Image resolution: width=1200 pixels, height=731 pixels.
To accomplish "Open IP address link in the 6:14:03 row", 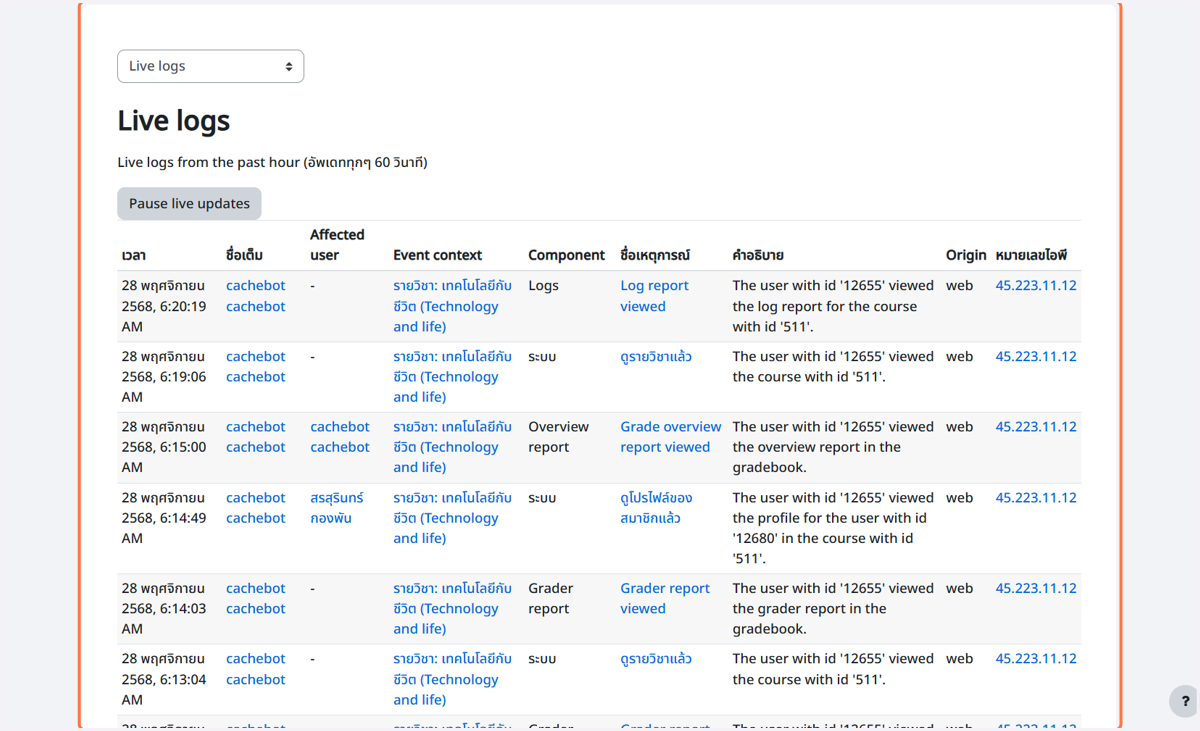I will point(1036,588).
